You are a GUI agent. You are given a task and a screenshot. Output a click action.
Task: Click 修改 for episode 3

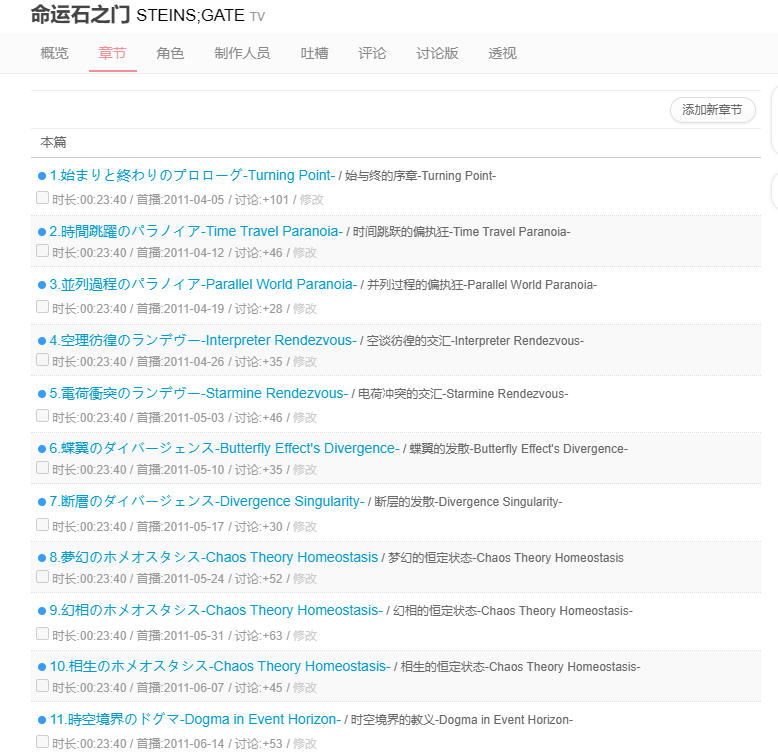[x=305, y=309]
